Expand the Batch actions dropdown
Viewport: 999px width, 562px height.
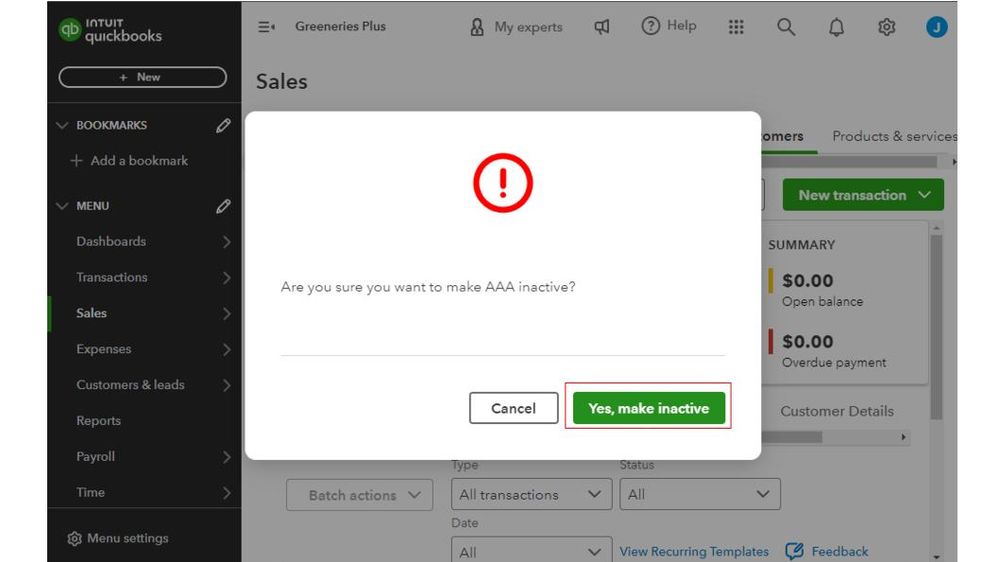tap(359, 495)
